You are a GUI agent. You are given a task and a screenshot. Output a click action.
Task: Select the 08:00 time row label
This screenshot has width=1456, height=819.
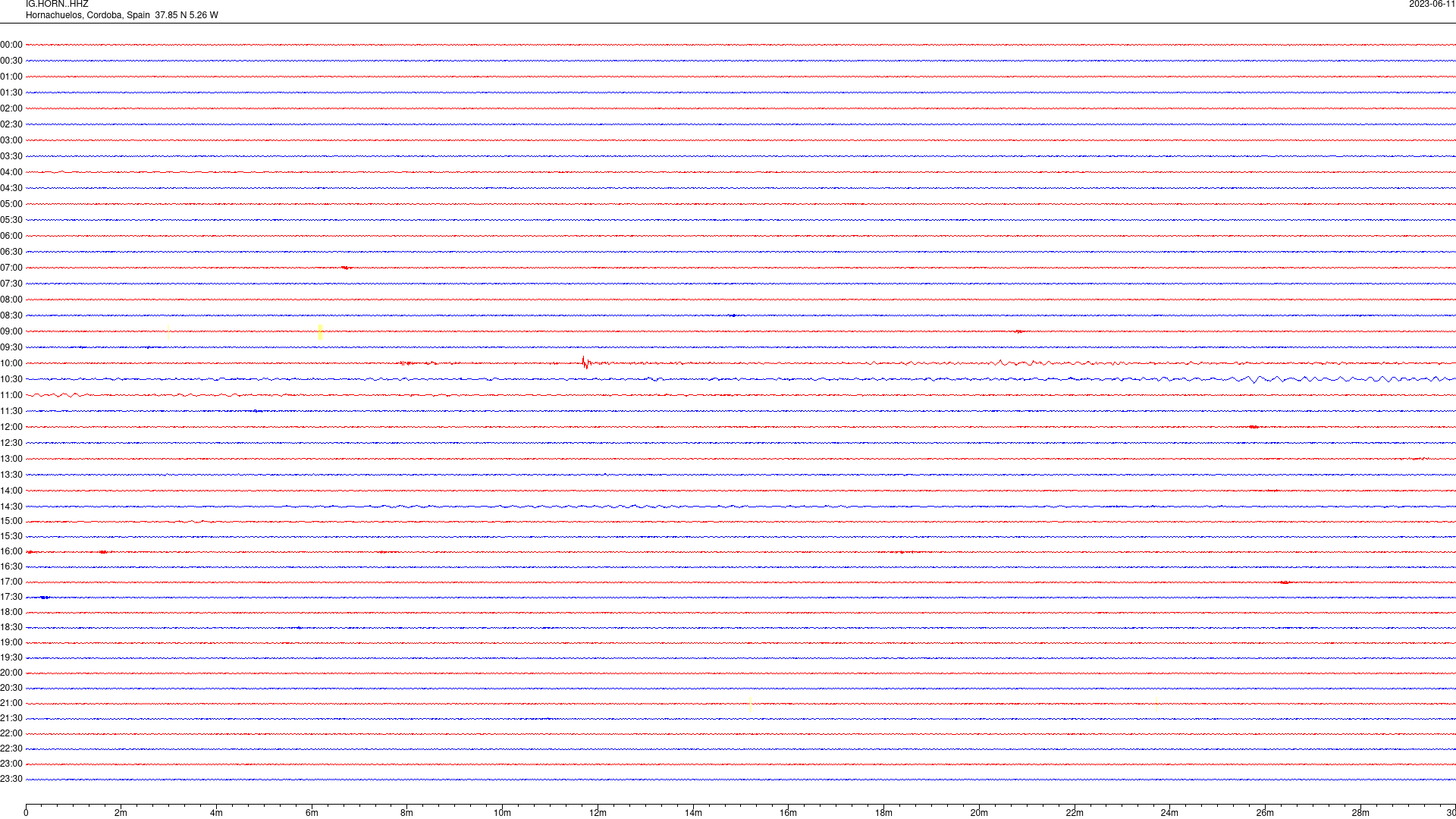(11, 300)
